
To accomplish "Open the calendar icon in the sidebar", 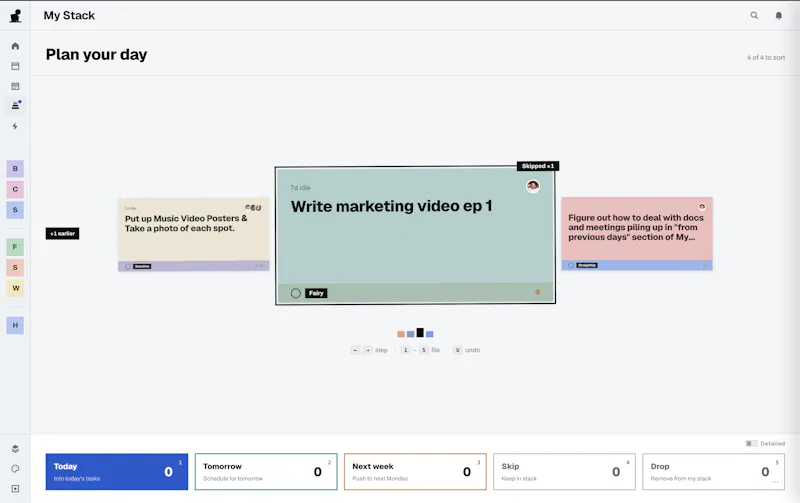I will click(15, 86).
